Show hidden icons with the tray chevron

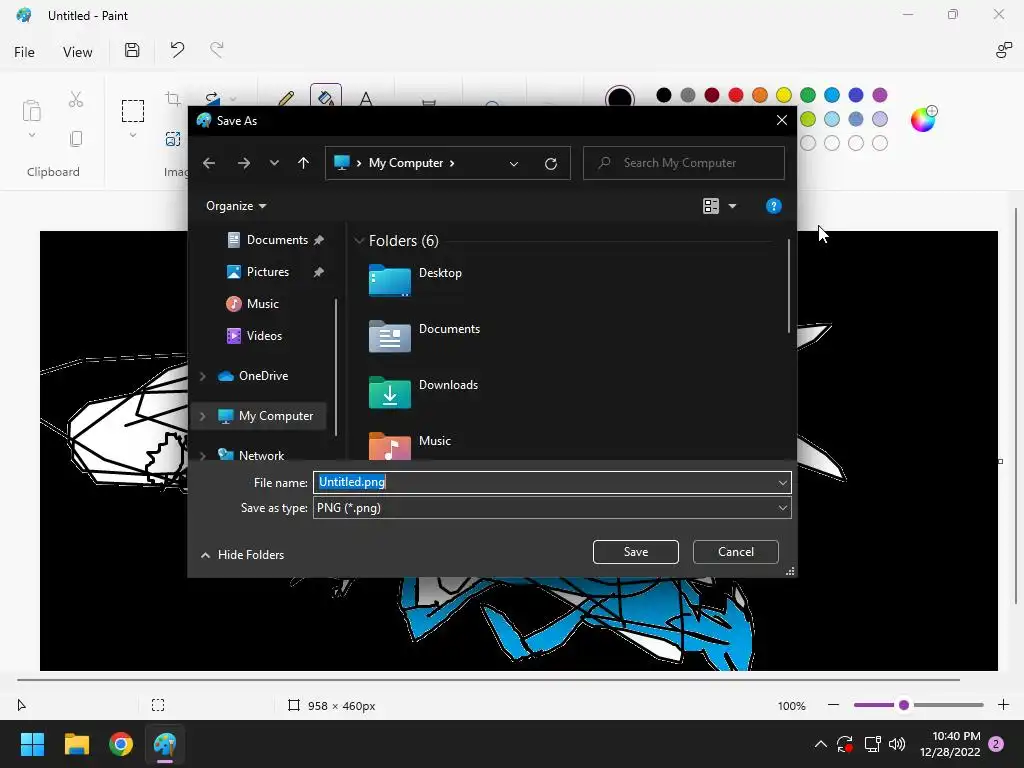coord(821,744)
